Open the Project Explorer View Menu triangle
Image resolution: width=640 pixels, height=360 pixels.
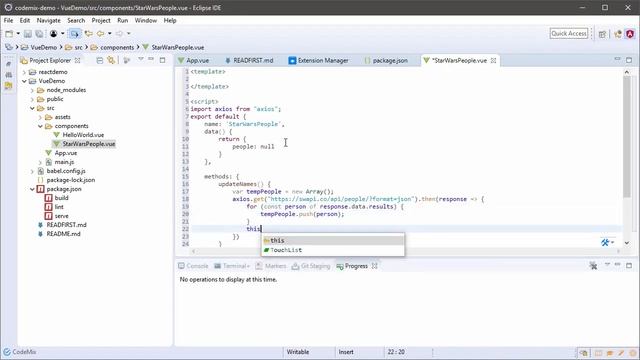(x=141, y=60)
